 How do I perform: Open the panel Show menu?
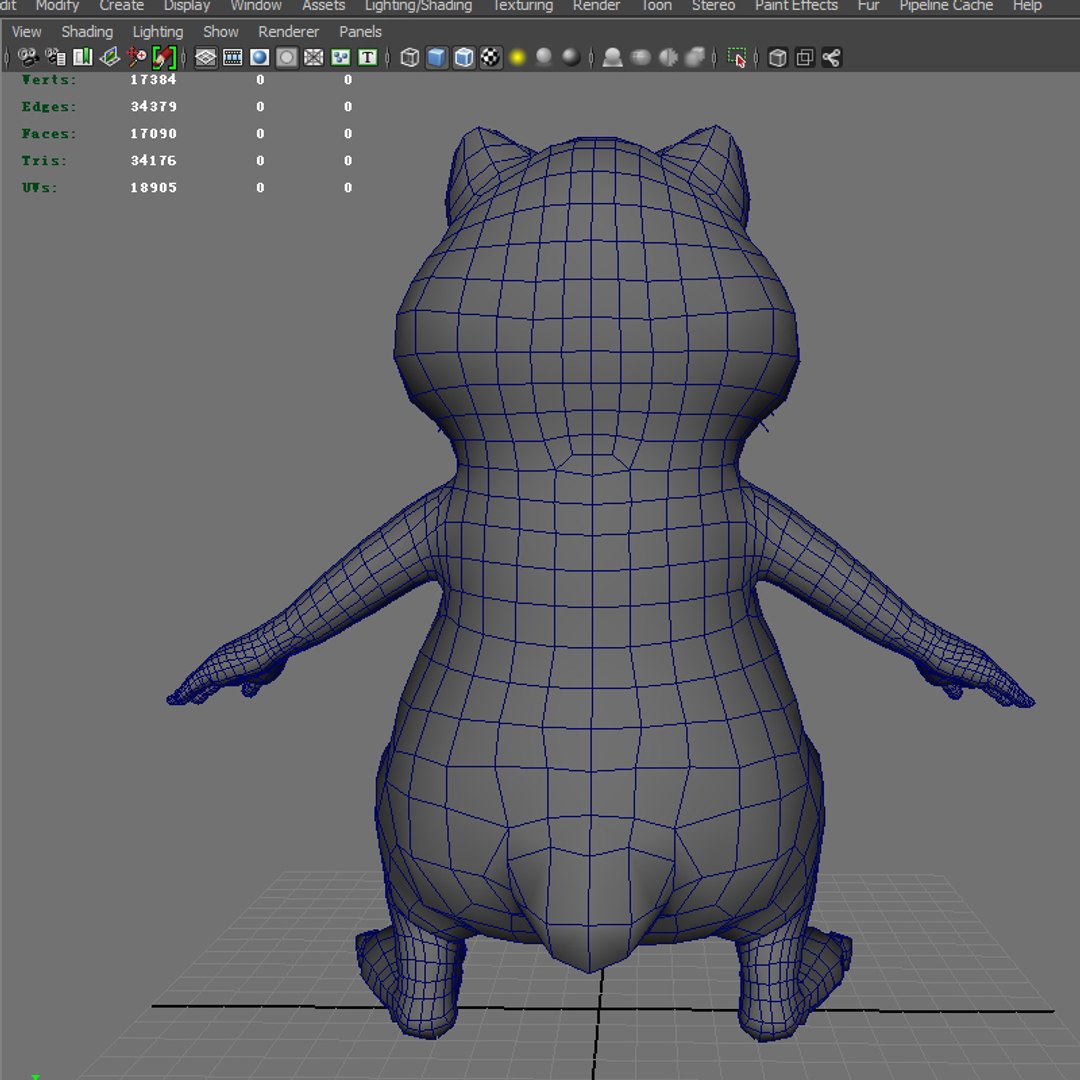click(220, 32)
